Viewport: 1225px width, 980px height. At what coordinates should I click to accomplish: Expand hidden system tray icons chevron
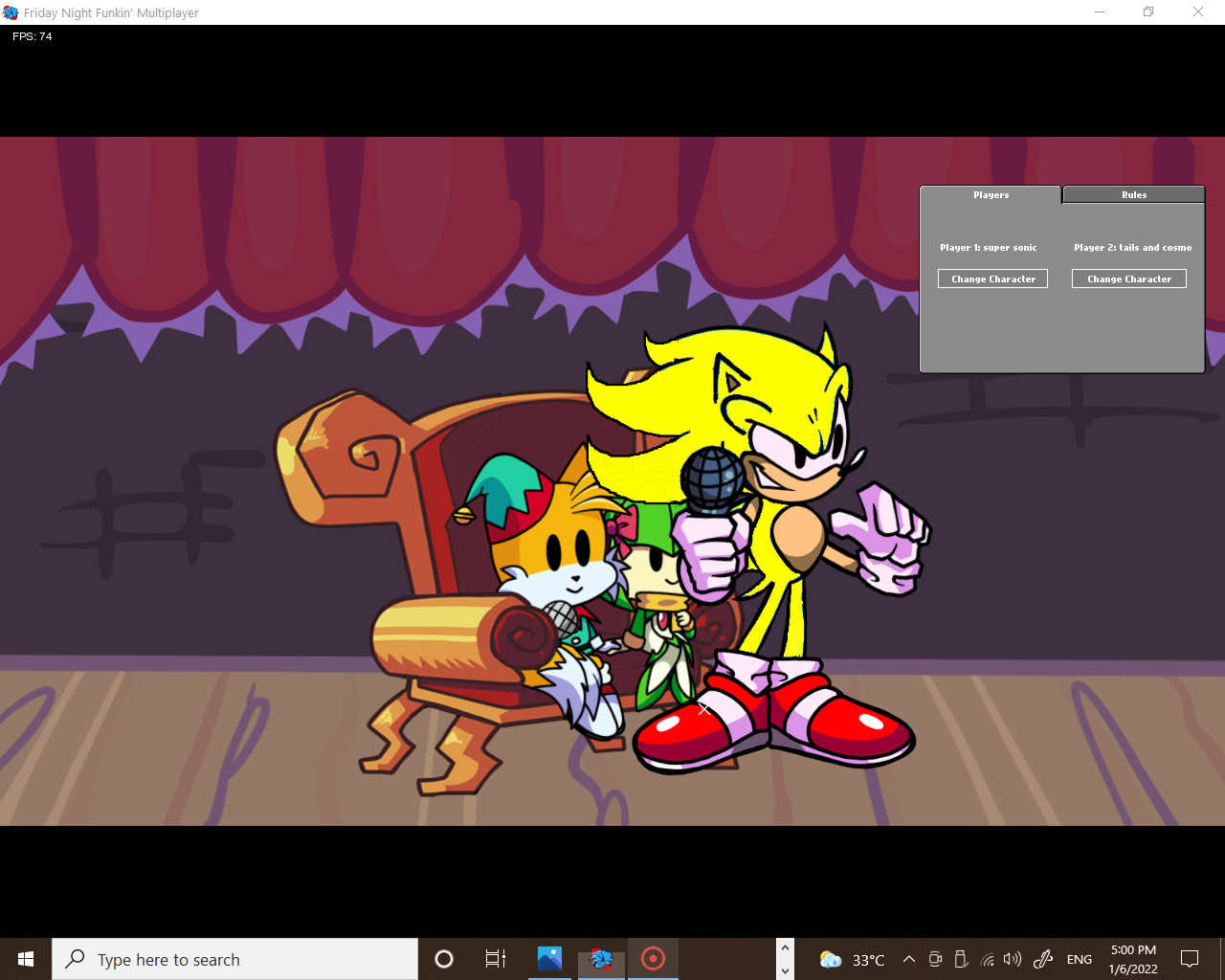[908, 959]
